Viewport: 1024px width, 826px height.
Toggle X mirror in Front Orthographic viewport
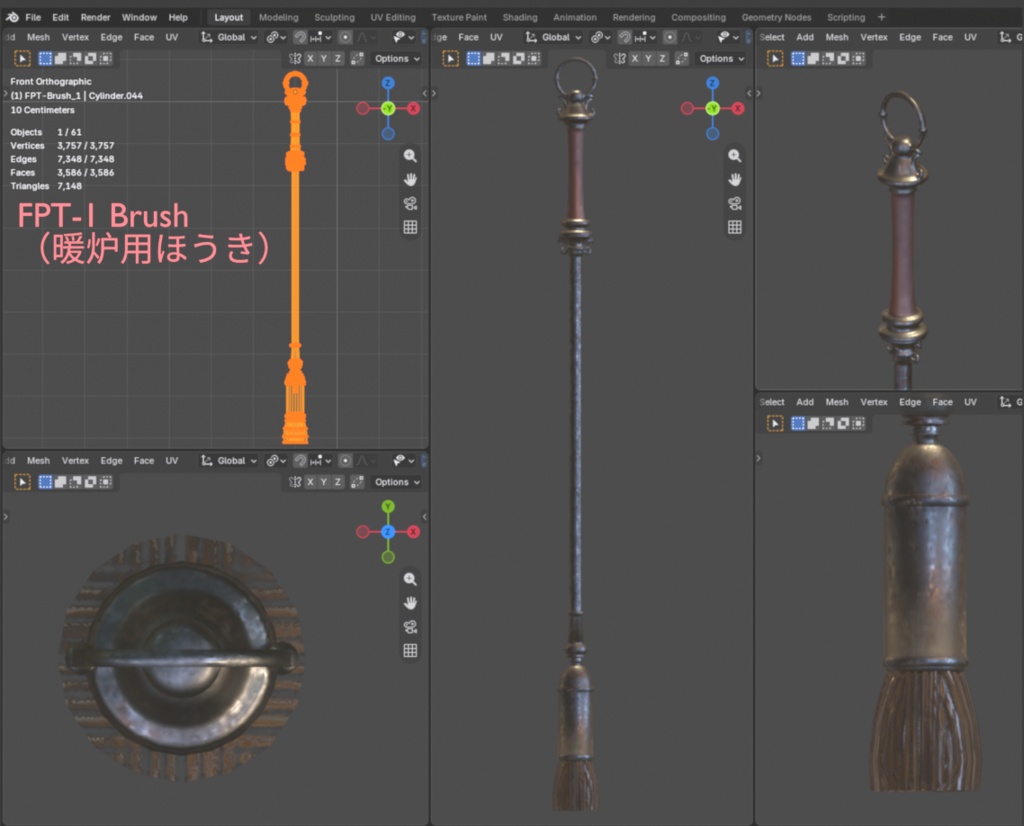tap(310, 59)
